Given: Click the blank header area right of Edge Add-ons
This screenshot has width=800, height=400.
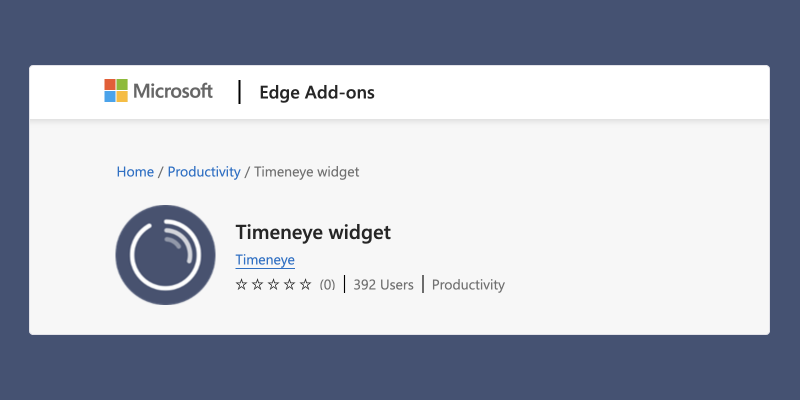Looking at the screenshot, I should click(571, 92).
